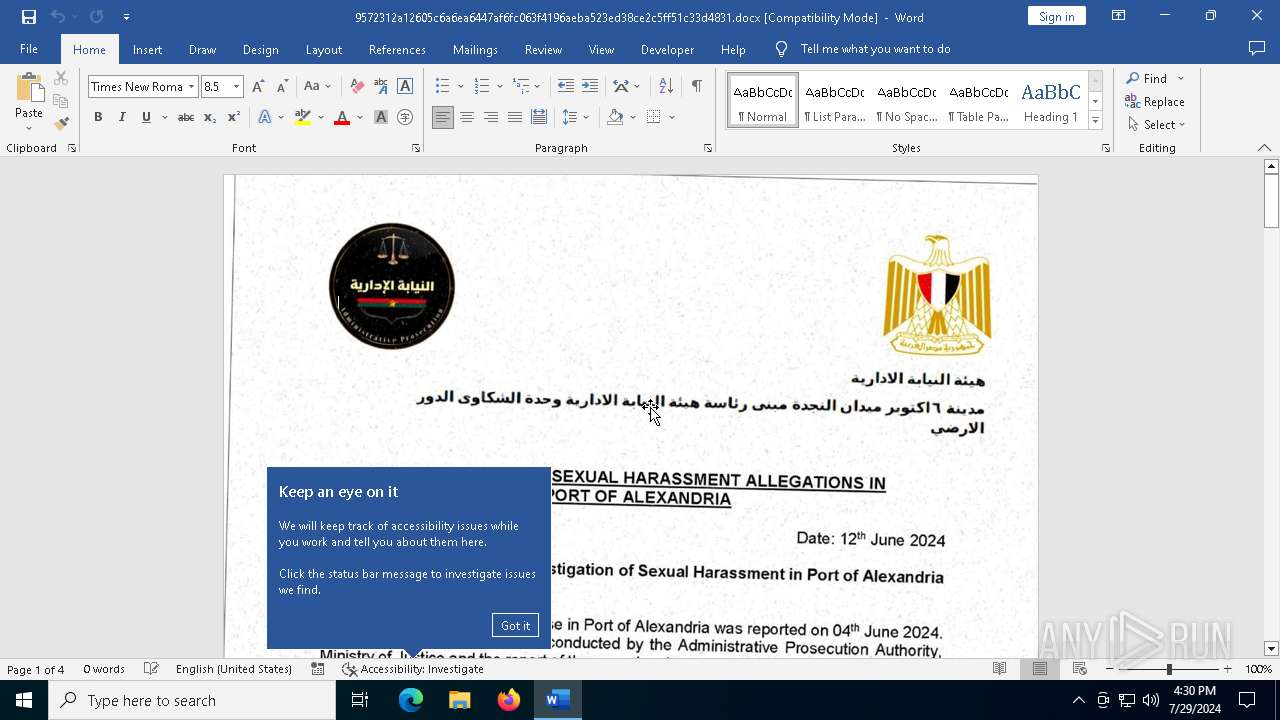Toggle Subscript formatting
Viewport: 1280px width, 720px height.
coord(210,117)
